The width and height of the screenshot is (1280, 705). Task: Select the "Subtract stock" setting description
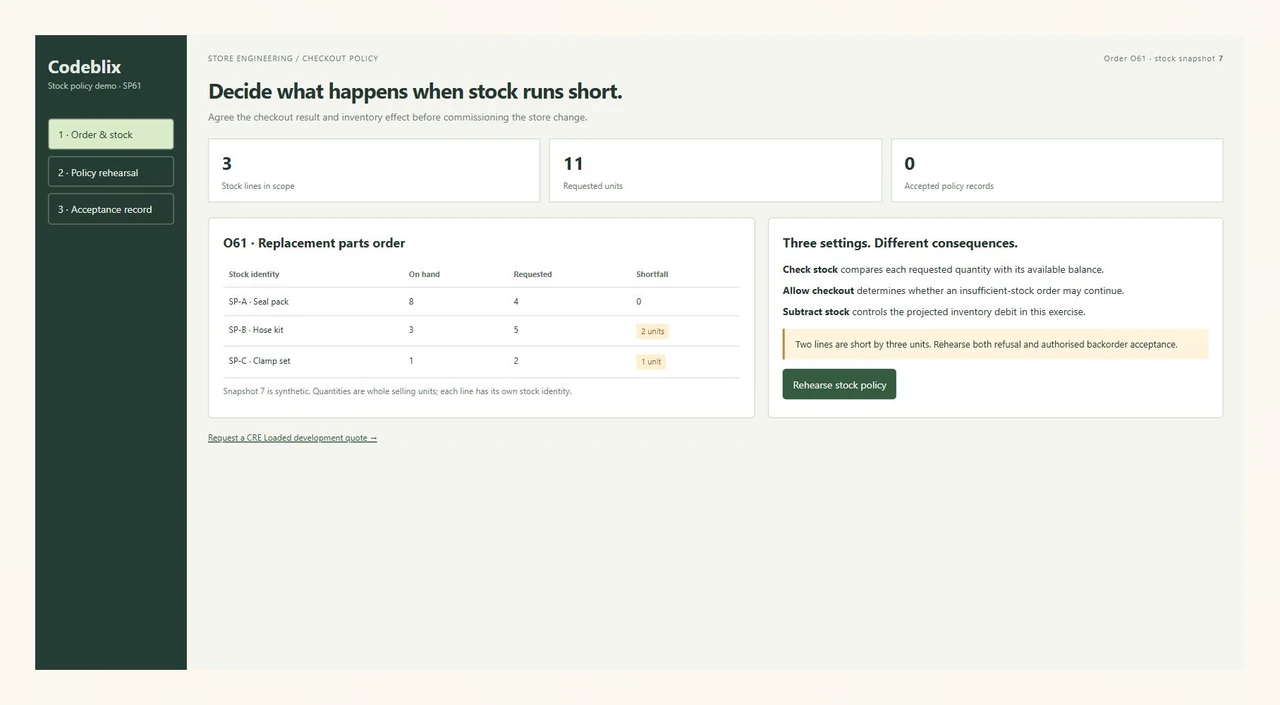pyautogui.click(x=934, y=312)
